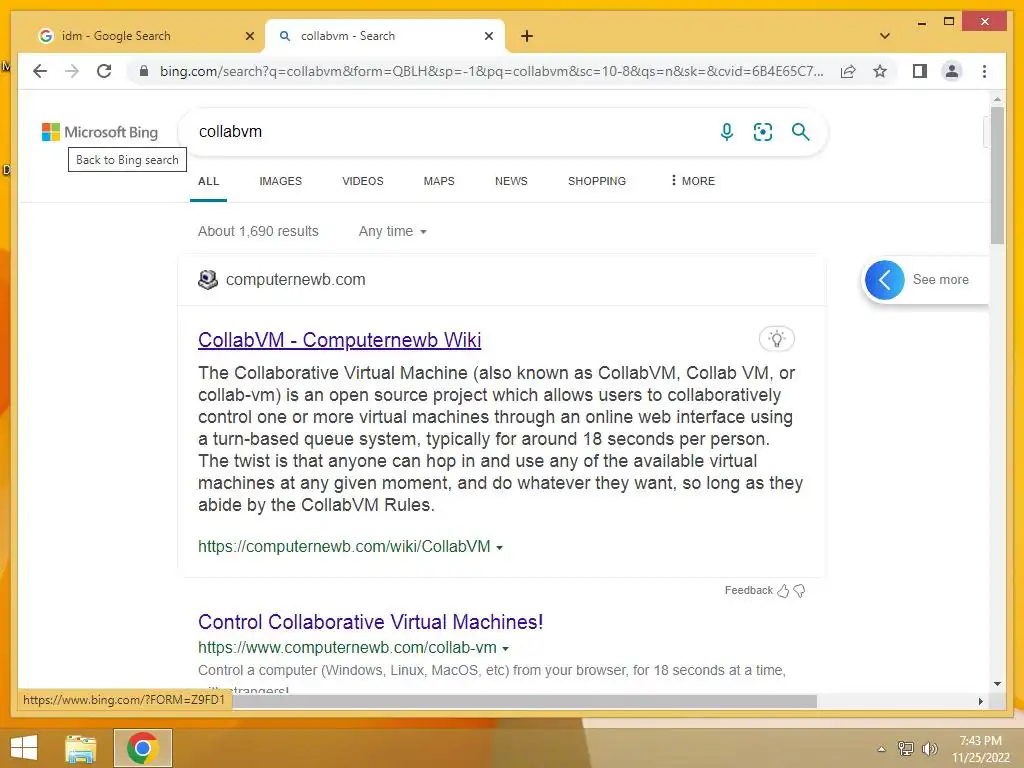Bookmark this tab with star

(x=880, y=71)
